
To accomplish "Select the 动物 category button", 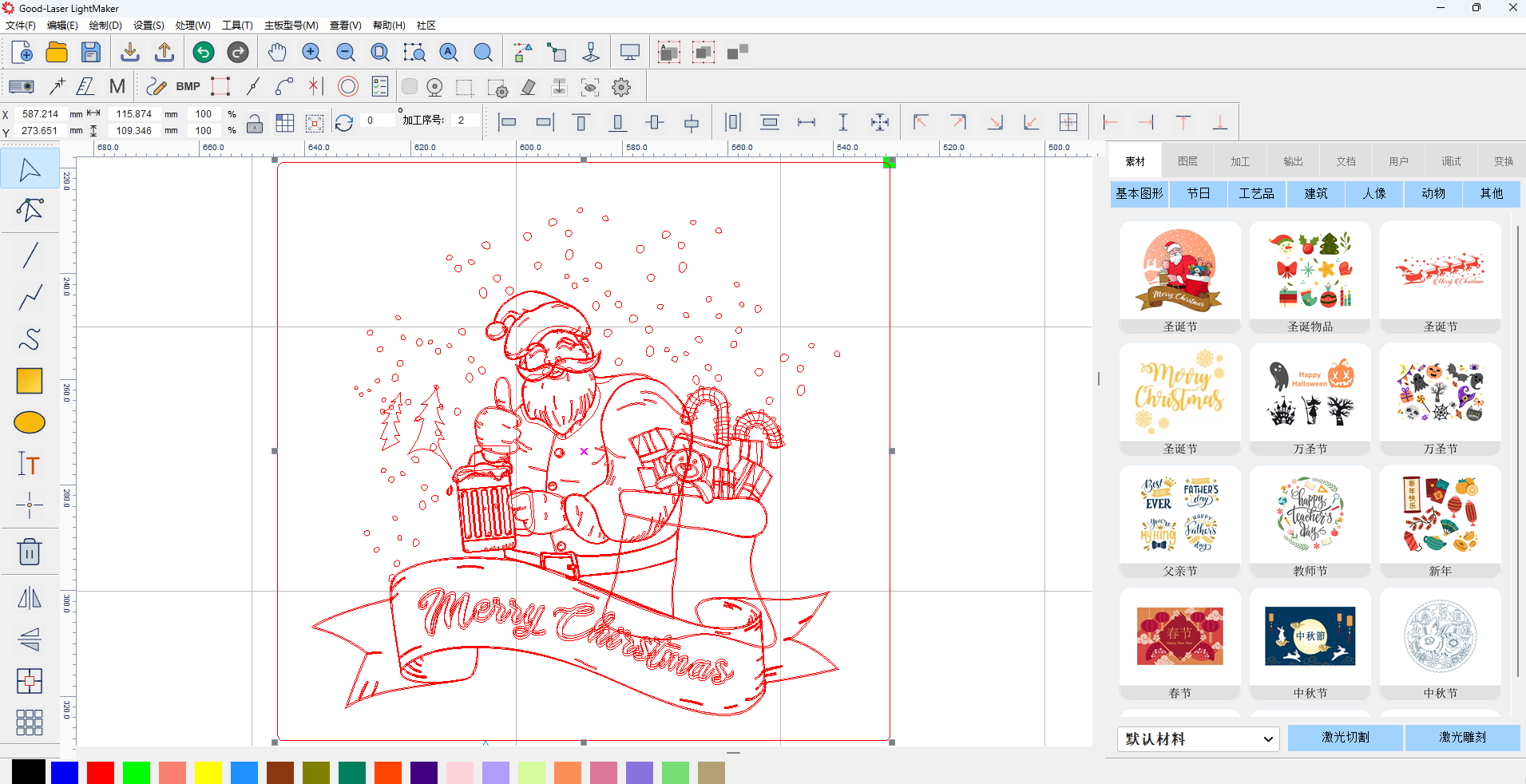I will 1433,193.
